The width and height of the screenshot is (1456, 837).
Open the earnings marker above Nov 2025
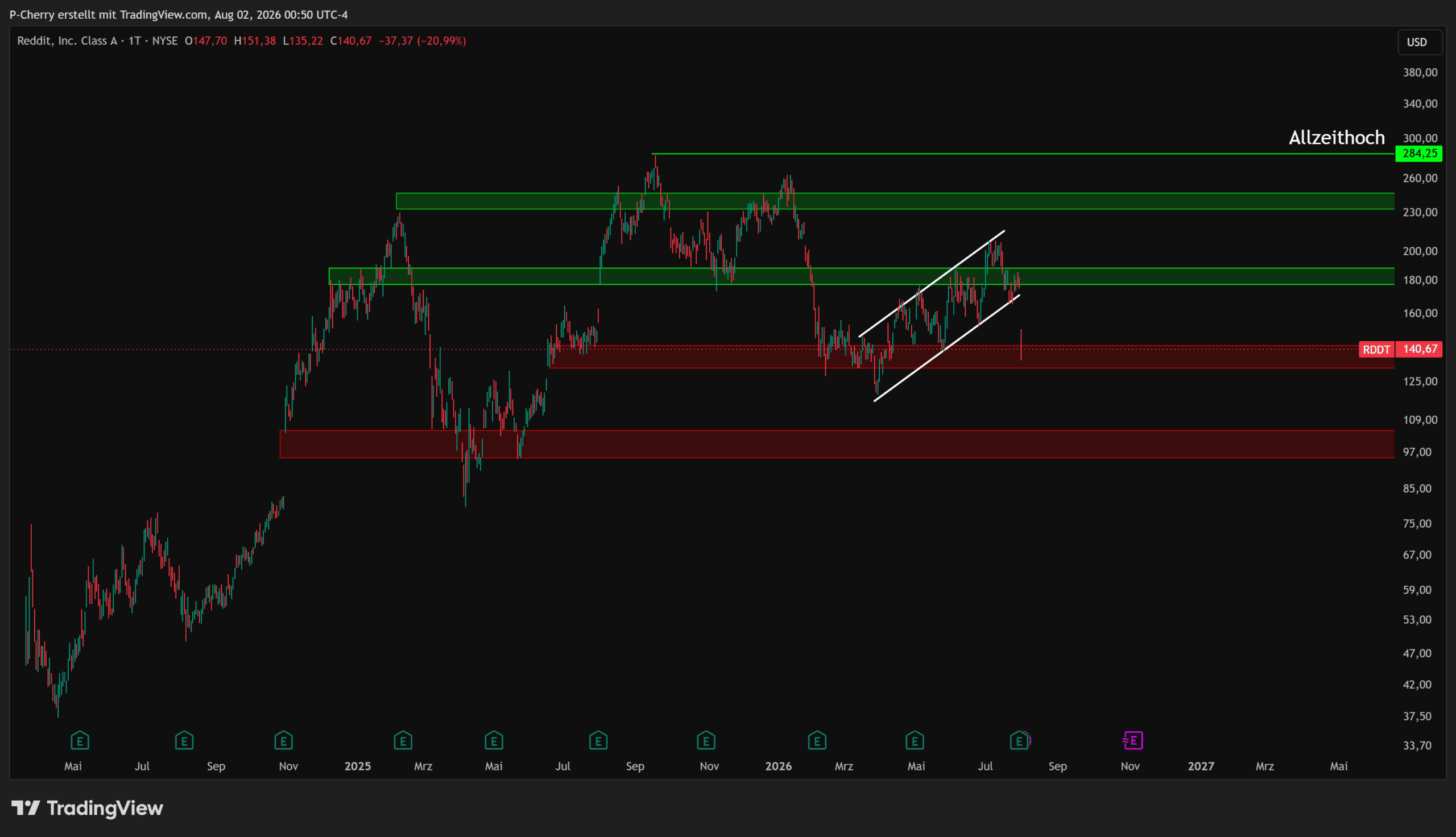pos(706,740)
